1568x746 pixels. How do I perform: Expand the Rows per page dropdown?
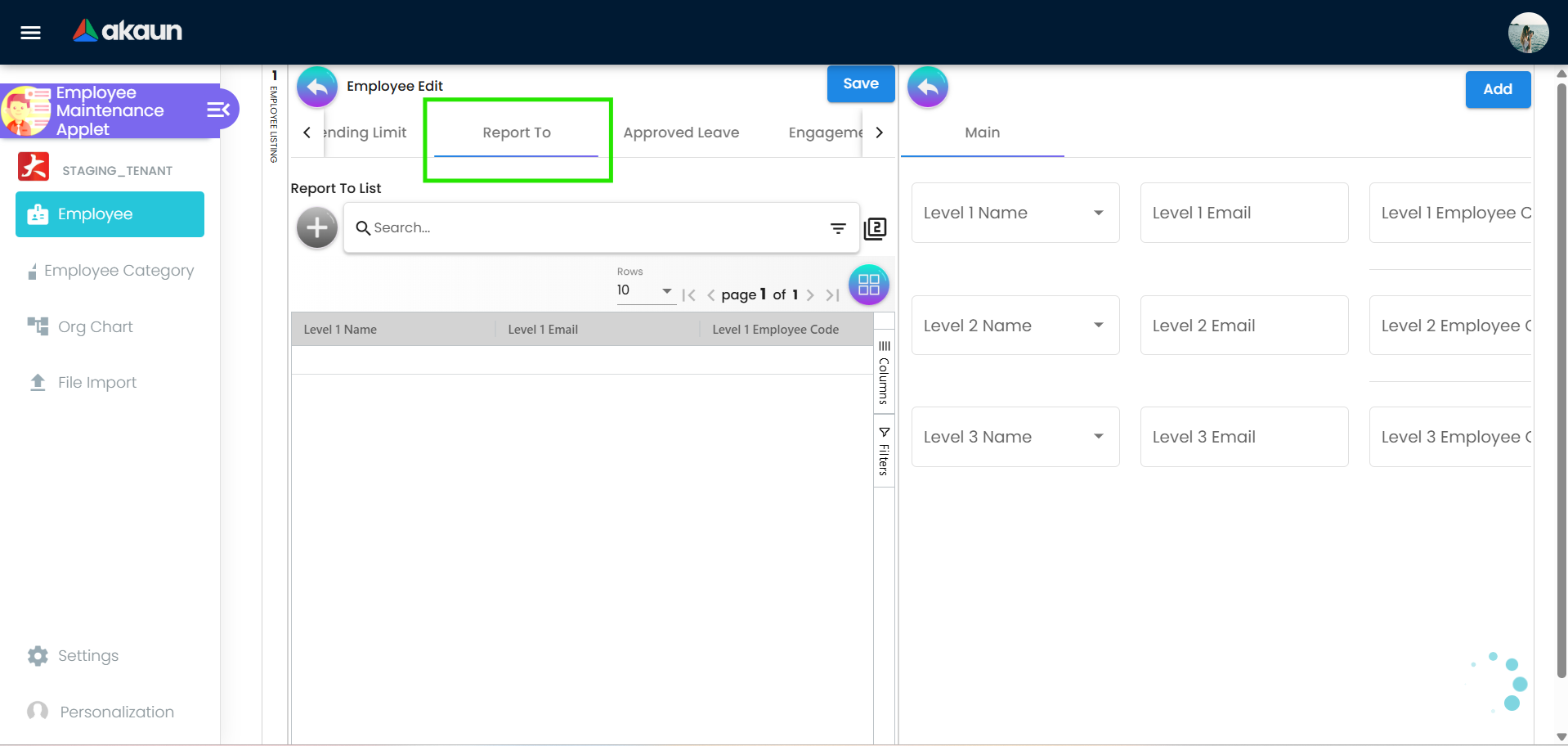[665, 291]
